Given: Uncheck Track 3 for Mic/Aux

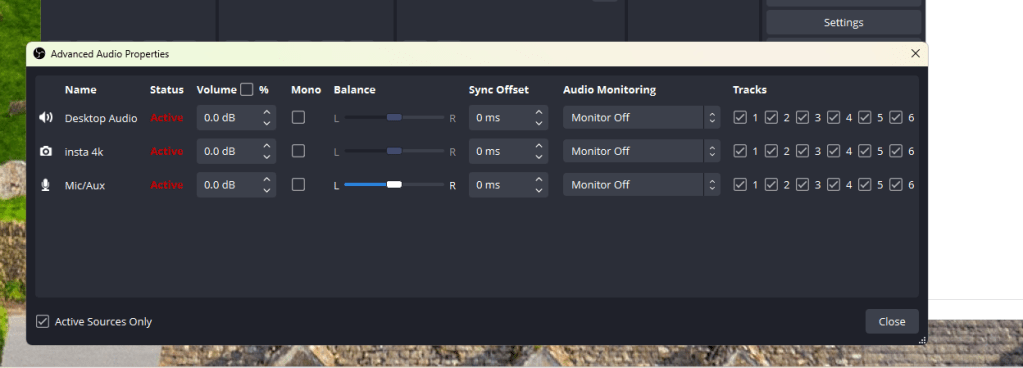Looking at the screenshot, I should (x=802, y=185).
